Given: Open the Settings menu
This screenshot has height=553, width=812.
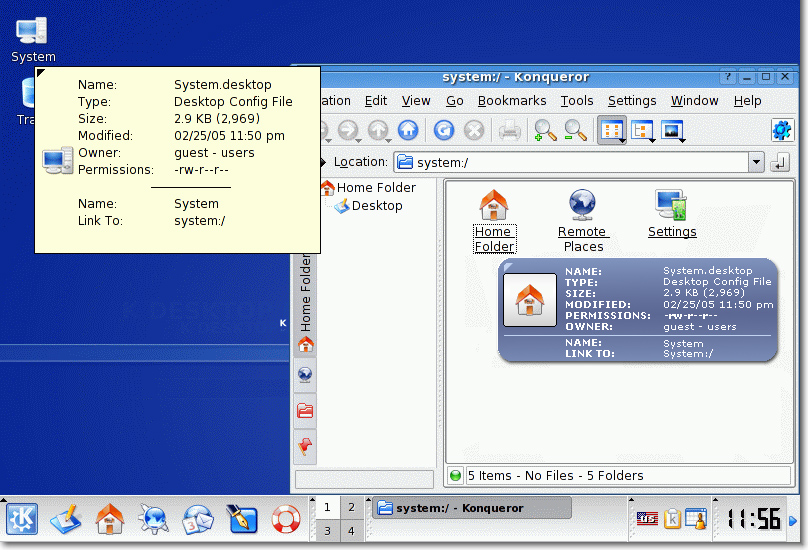Looking at the screenshot, I should tap(632, 100).
